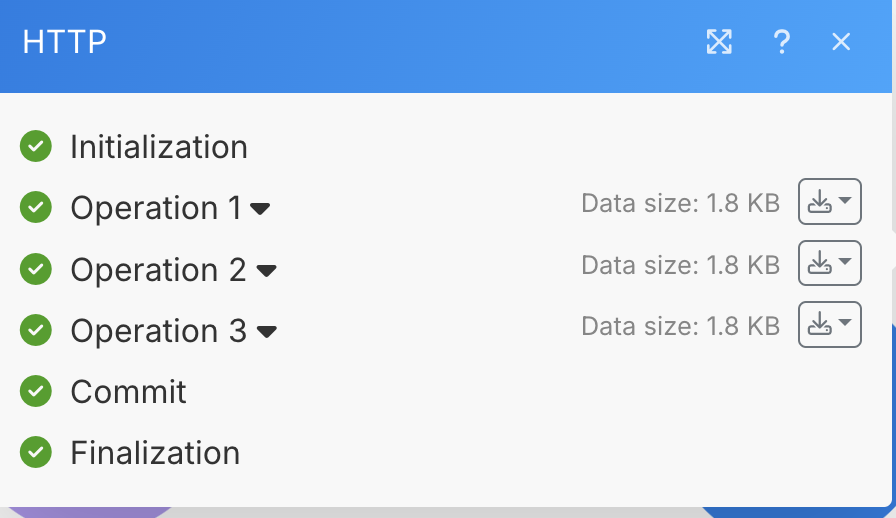This screenshot has width=896, height=518.
Task: Open the help question mark icon
Action: coord(781,42)
